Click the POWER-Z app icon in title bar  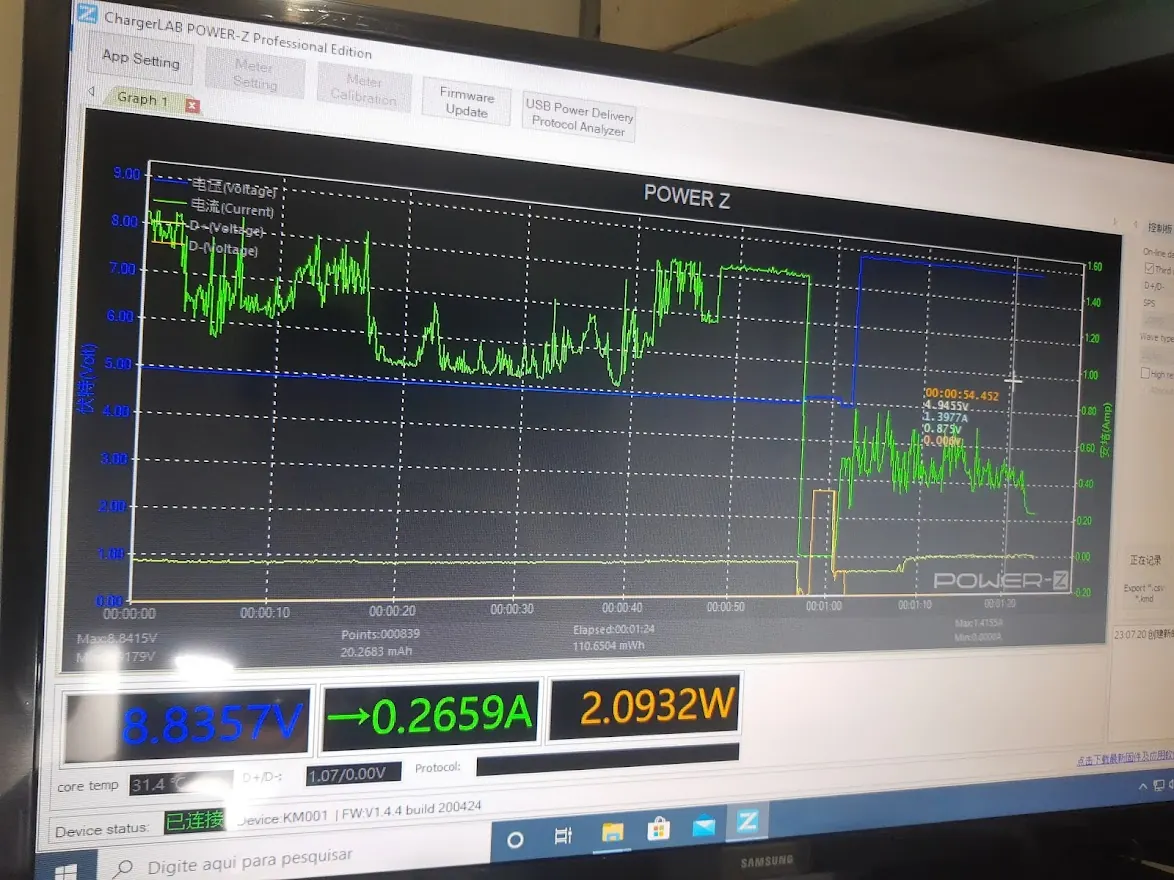[x=88, y=13]
